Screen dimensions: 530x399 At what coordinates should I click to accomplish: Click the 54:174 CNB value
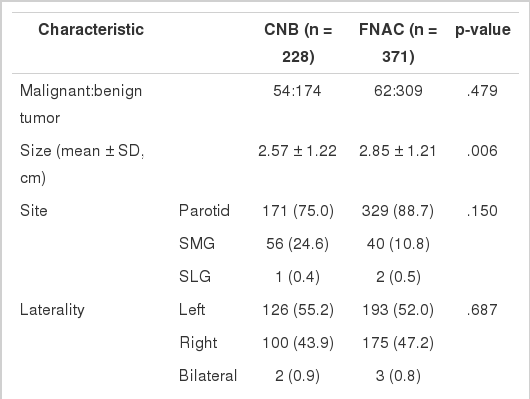coord(297,91)
